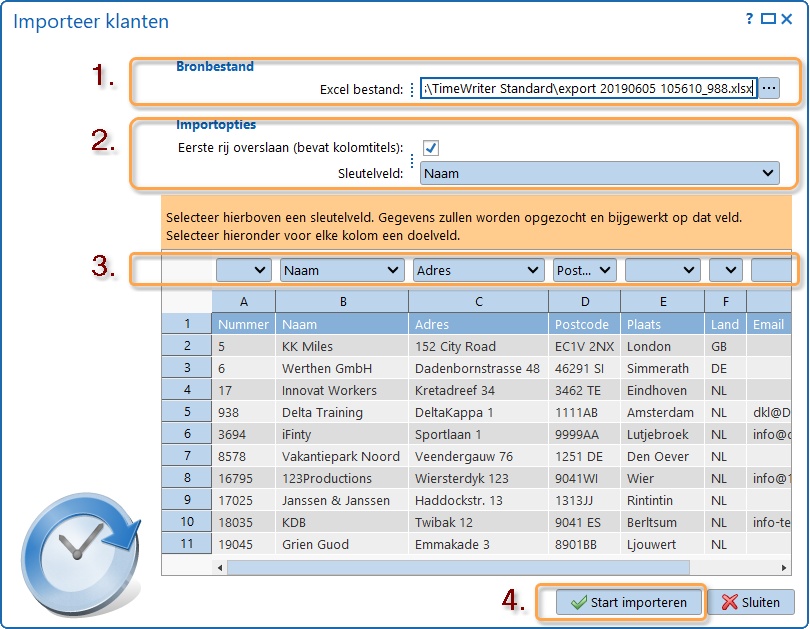Open the column B Naam target field dropdown
The height and width of the screenshot is (629, 810).
(x=342, y=270)
